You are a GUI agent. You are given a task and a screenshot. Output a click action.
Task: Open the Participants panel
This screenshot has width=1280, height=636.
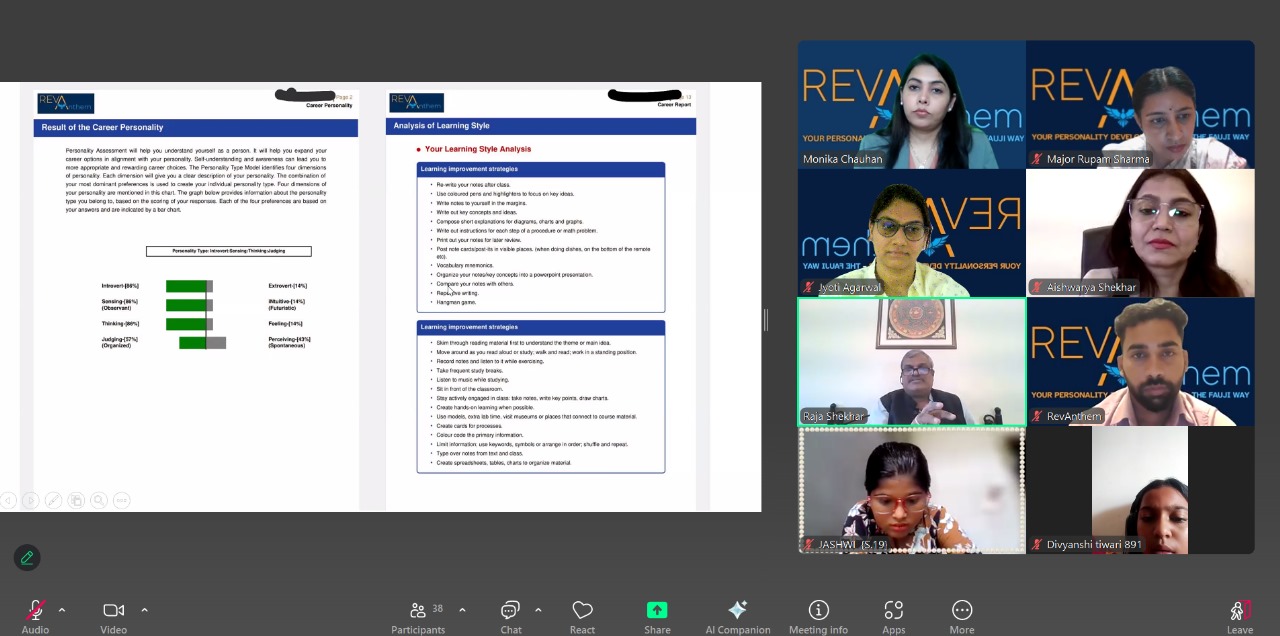418,611
